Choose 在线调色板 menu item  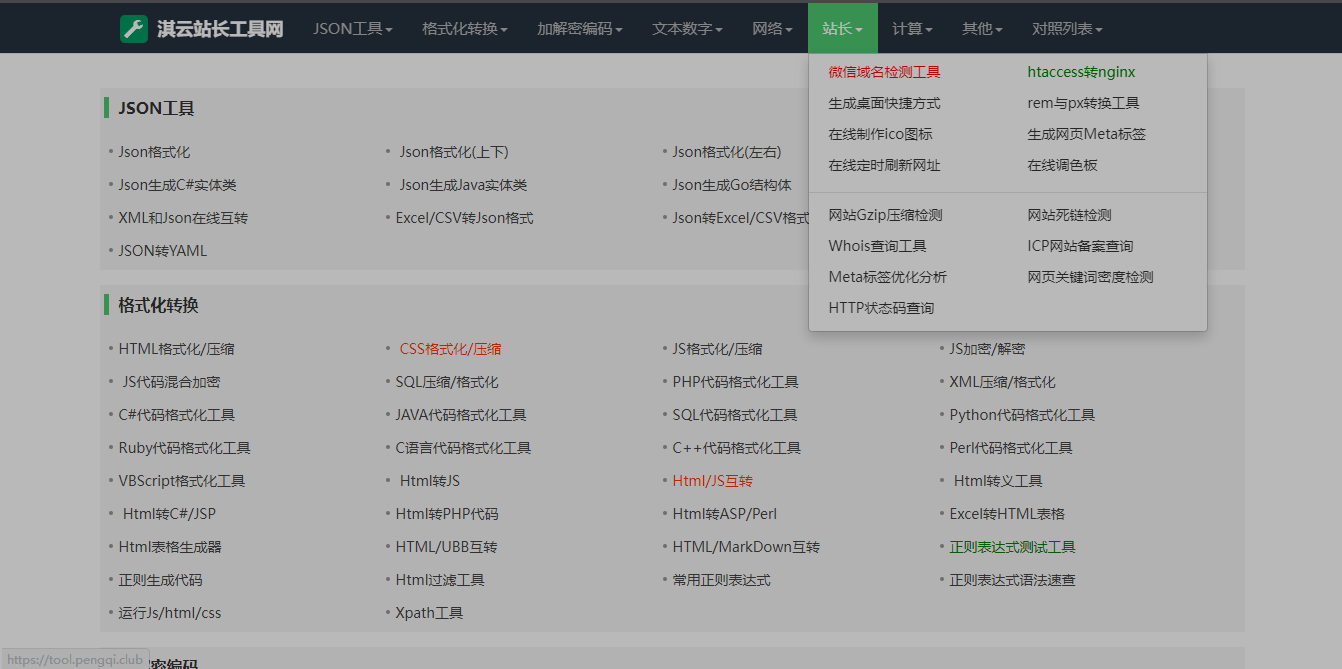pos(1062,165)
